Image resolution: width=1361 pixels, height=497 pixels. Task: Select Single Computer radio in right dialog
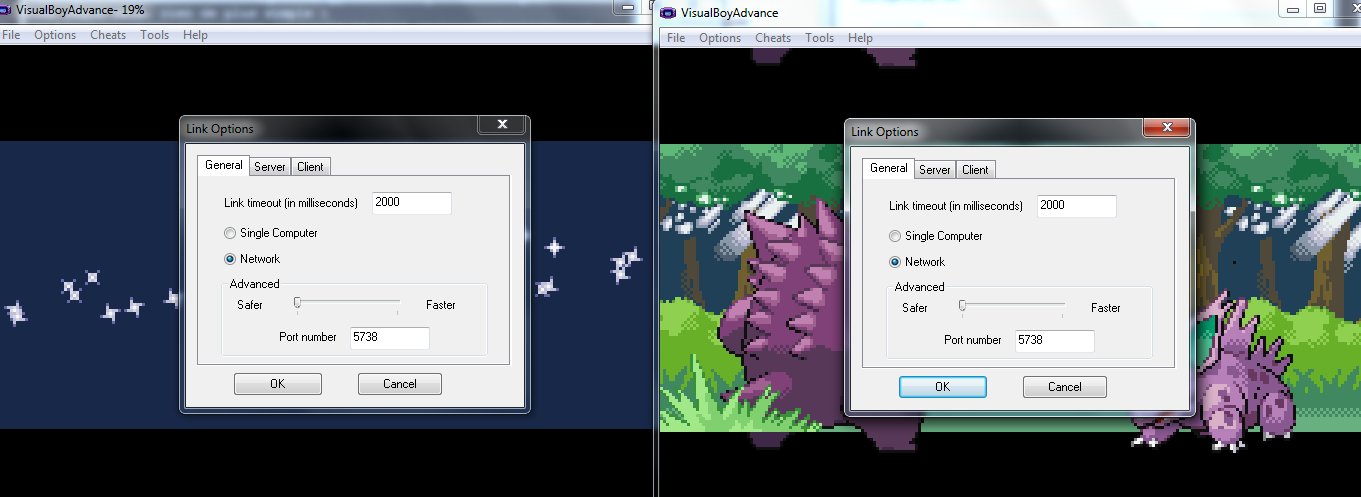pyautogui.click(x=936, y=236)
